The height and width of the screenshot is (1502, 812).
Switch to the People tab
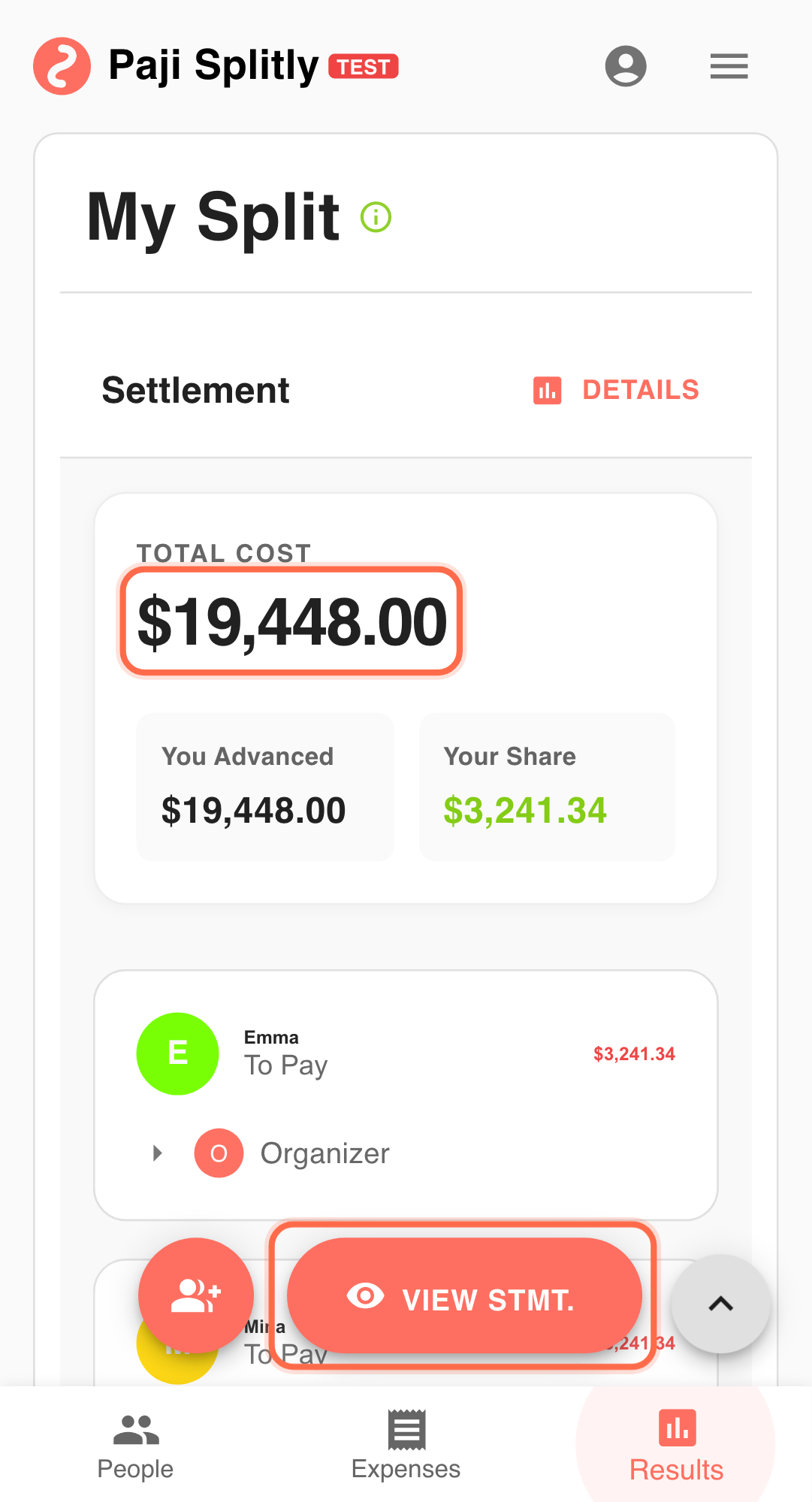point(134,1446)
